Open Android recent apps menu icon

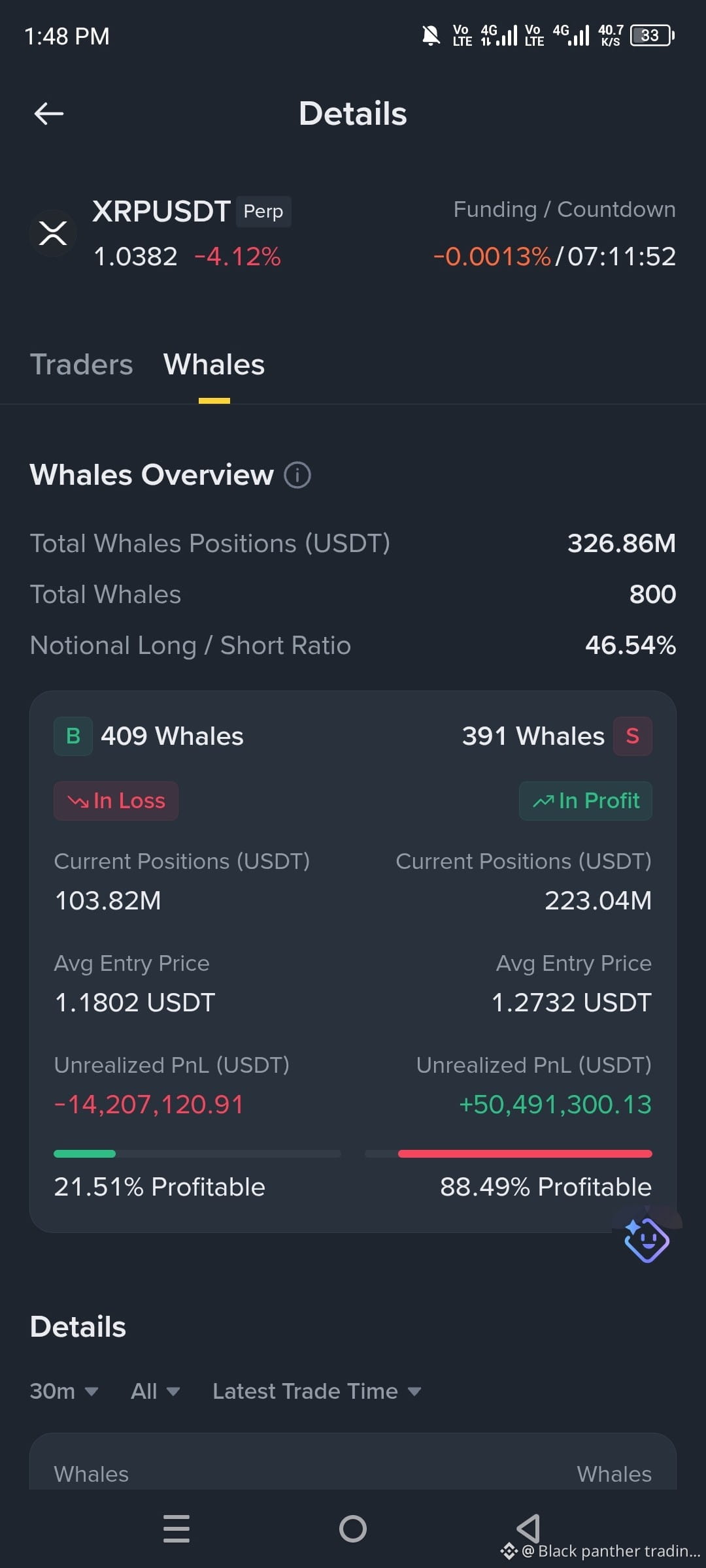tap(176, 1529)
